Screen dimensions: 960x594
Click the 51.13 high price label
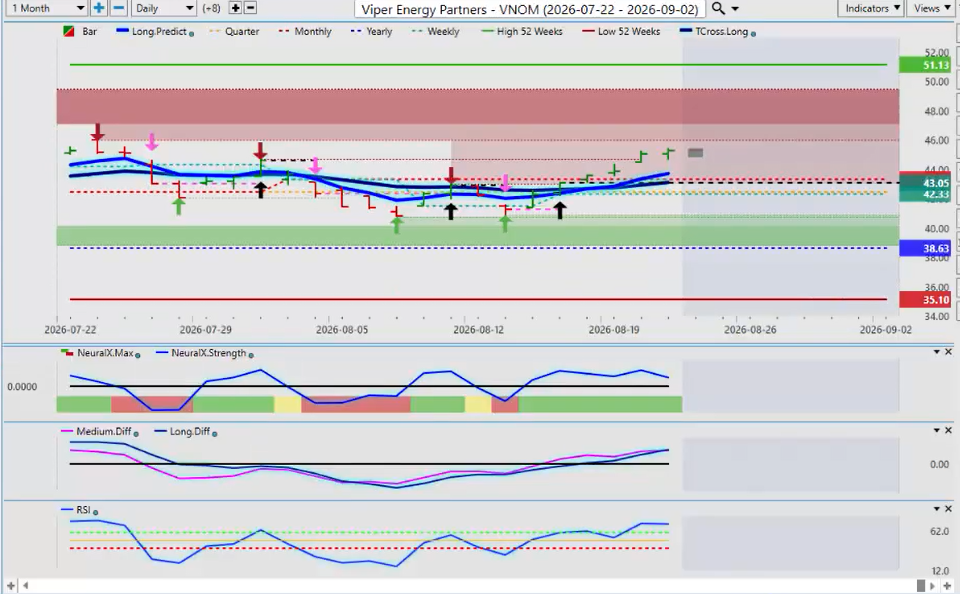click(x=924, y=65)
